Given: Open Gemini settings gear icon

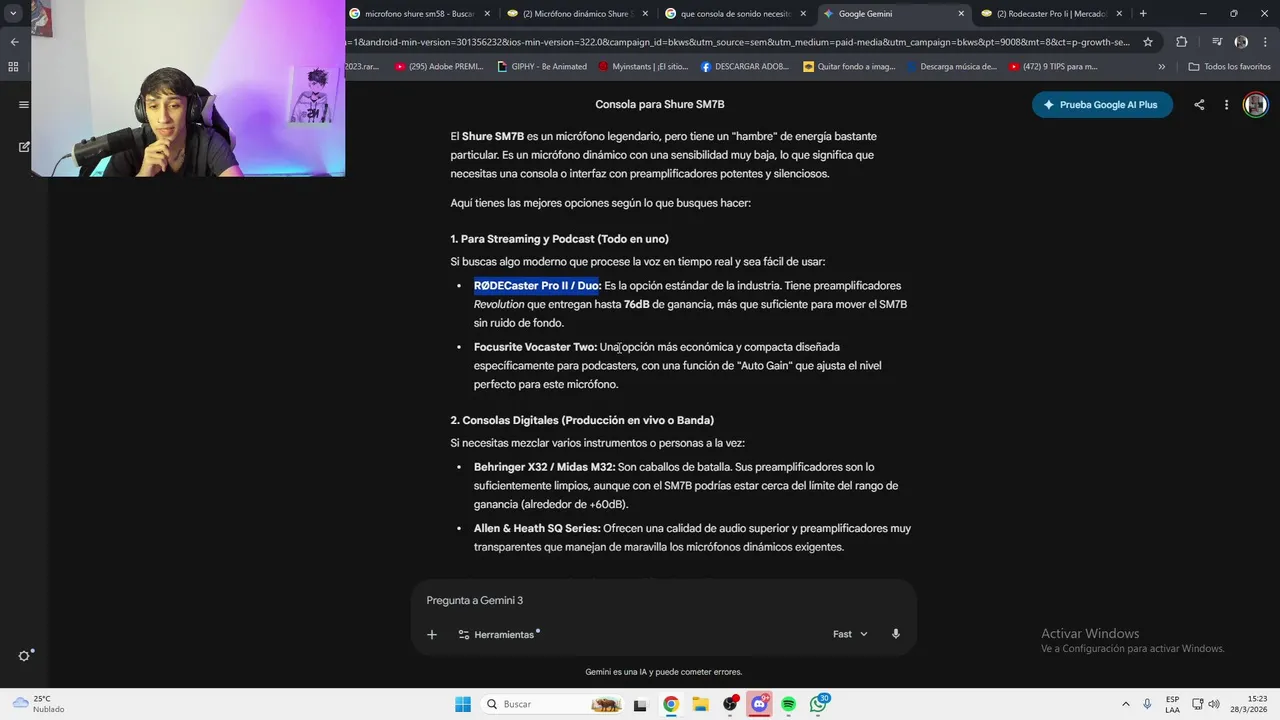Looking at the screenshot, I should pyautogui.click(x=24, y=656).
